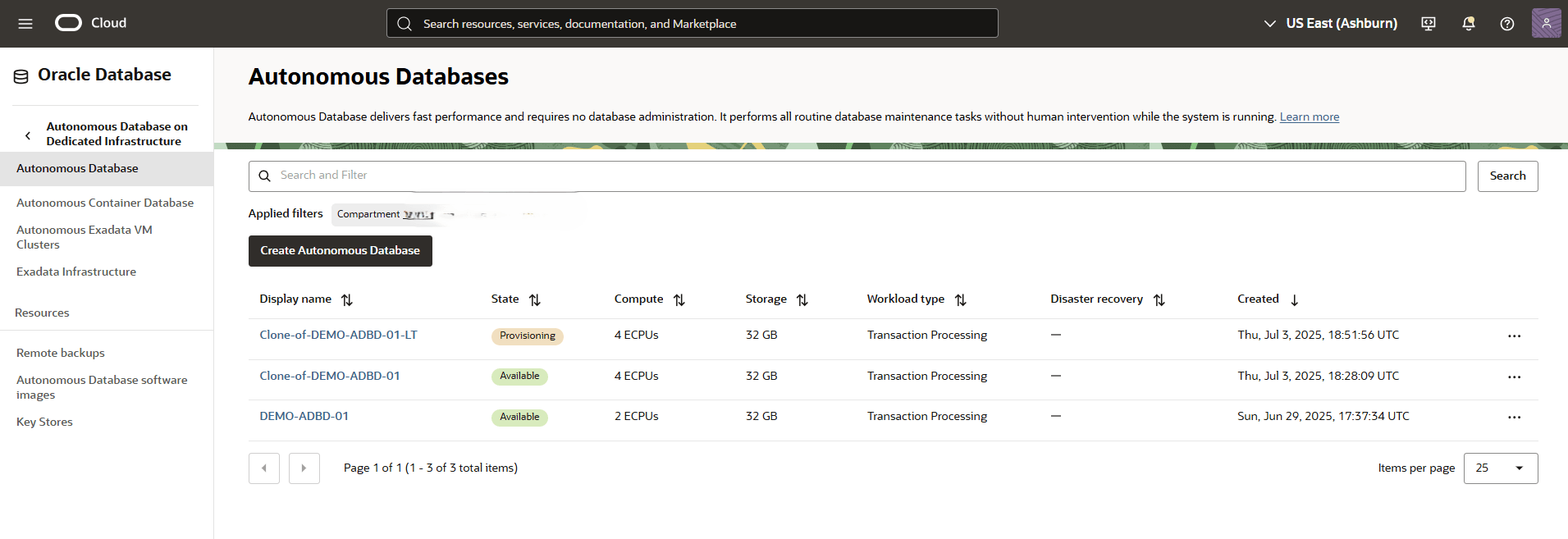This screenshot has width=1568, height=539.
Task: Open the Cloud Shell developer tools icon
Action: tap(1429, 24)
